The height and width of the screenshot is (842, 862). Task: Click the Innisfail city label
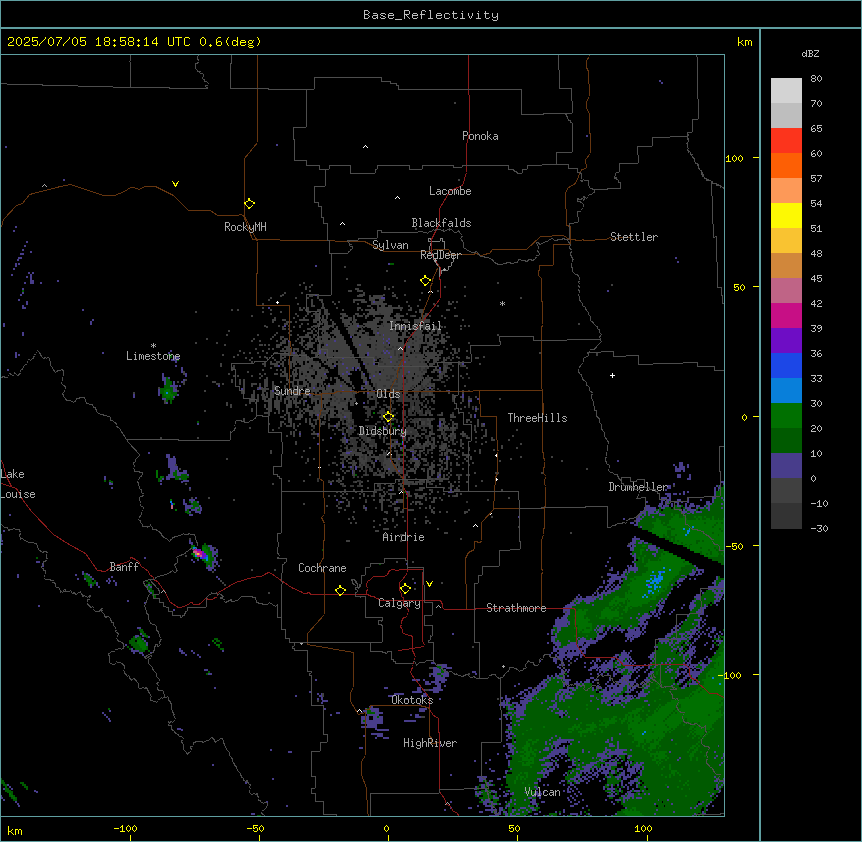click(415, 326)
